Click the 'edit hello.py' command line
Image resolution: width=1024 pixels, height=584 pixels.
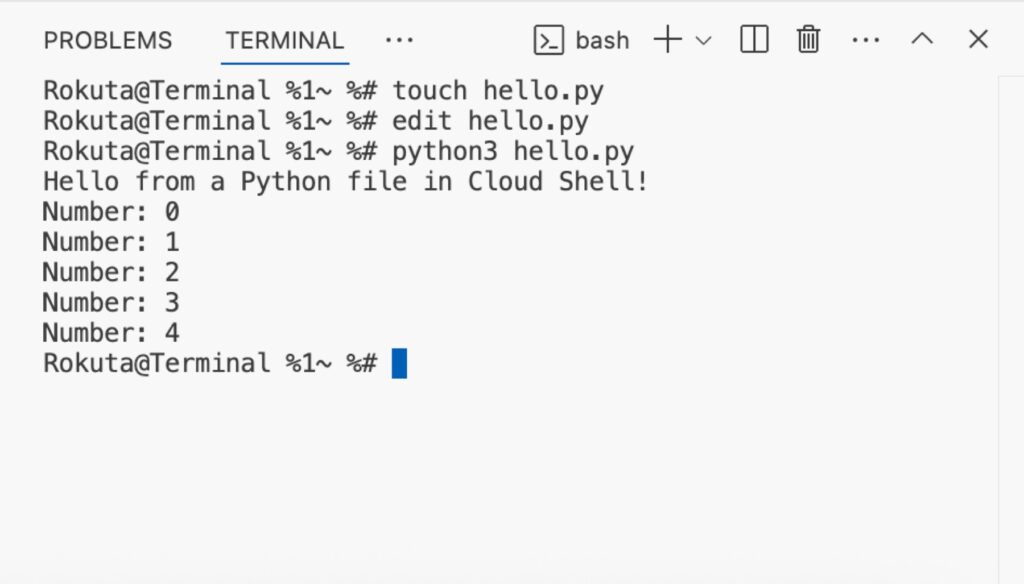tap(316, 121)
